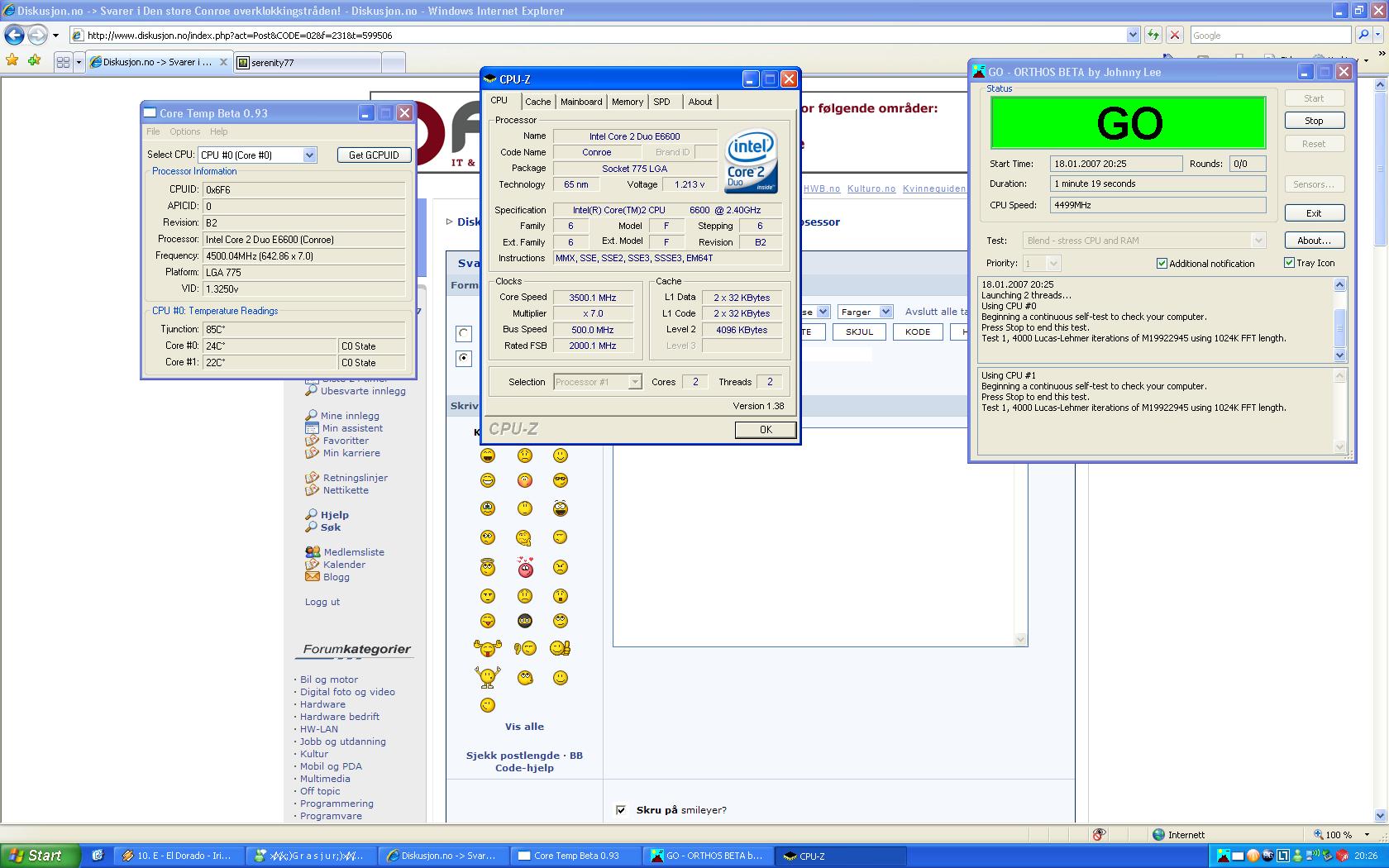Click the KODE formatting button
Image resolution: width=1389 pixels, height=868 pixels.
click(x=918, y=331)
